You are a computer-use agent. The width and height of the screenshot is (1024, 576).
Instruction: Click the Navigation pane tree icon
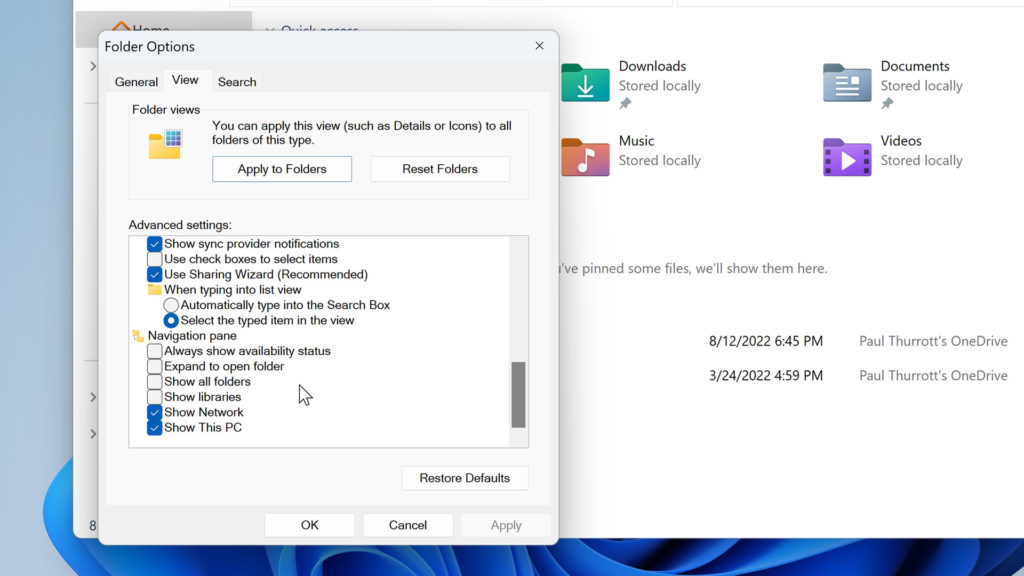138,336
